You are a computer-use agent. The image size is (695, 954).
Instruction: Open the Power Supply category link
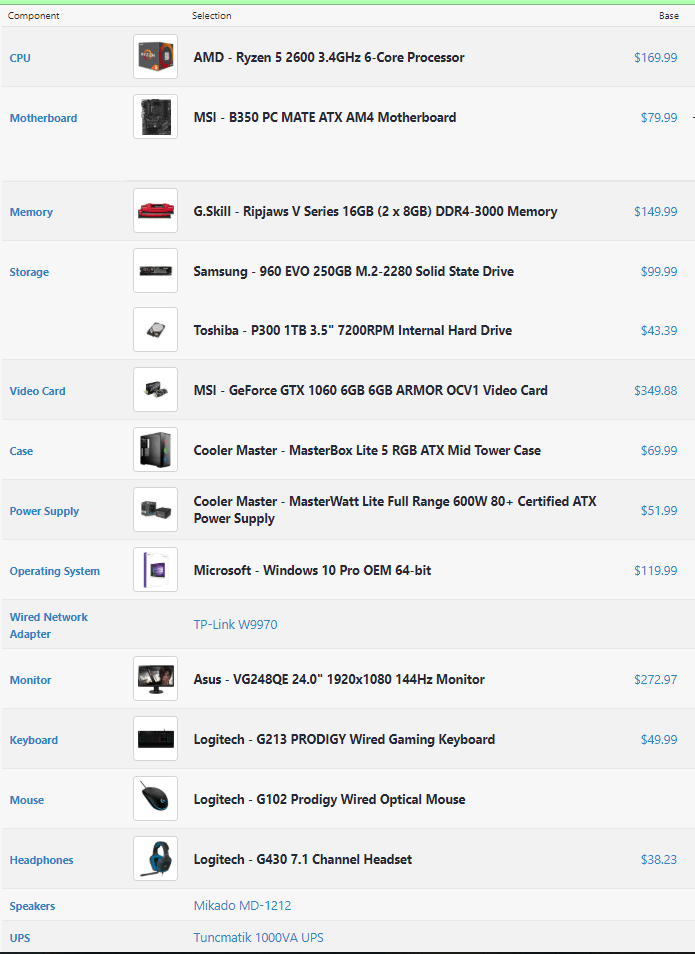44,511
